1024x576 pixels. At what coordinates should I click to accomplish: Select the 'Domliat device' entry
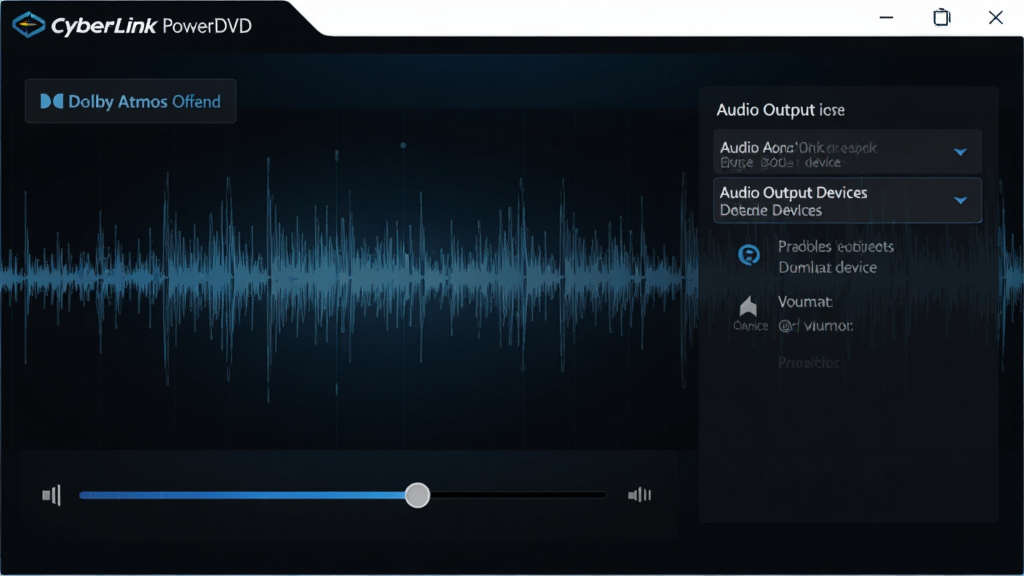[827, 267]
